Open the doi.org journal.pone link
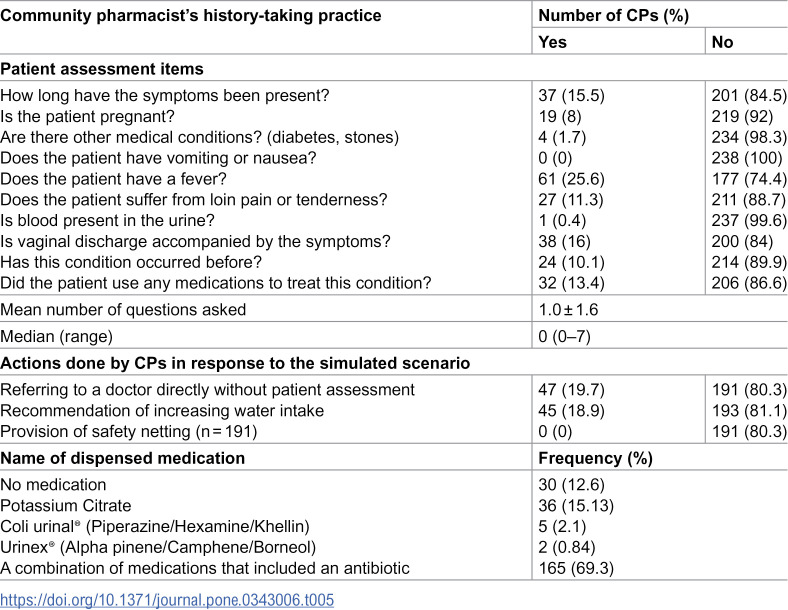Screen dimensions: 788x610 point(167,600)
